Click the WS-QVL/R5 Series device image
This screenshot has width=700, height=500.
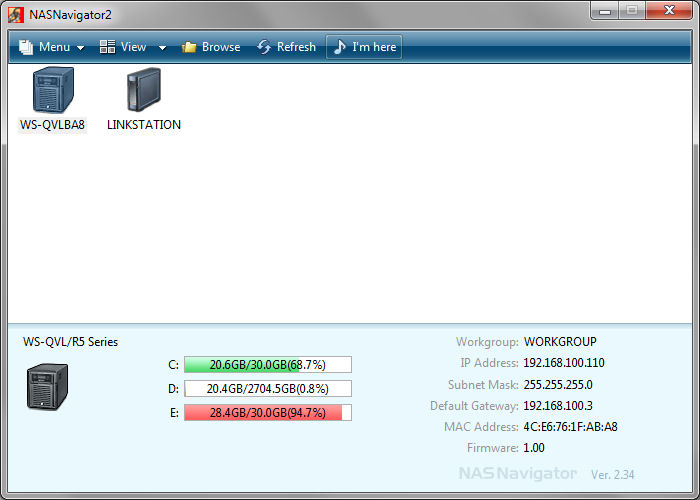pyautogui.click(x=47, y=387)
